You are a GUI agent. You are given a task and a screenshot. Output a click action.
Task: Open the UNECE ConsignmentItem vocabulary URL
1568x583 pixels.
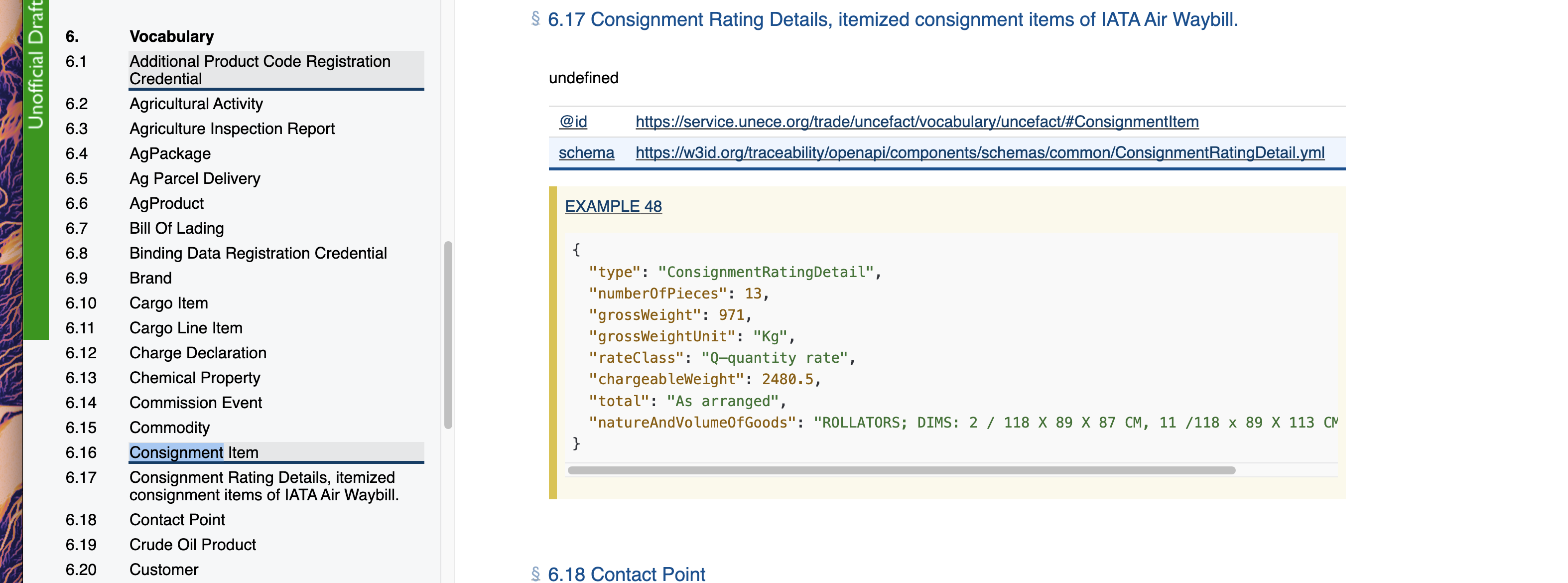pyautogui.click(x=916, y=121)
